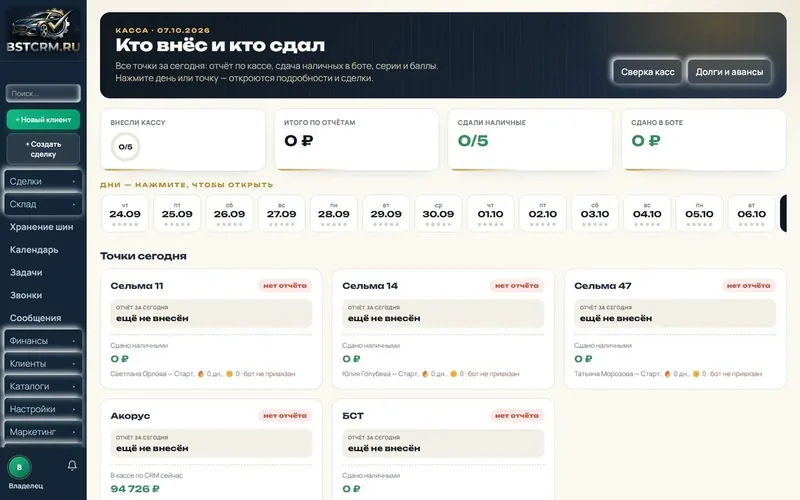Select day 30.09
Viewport: 800px width, 500px height.
438,214
